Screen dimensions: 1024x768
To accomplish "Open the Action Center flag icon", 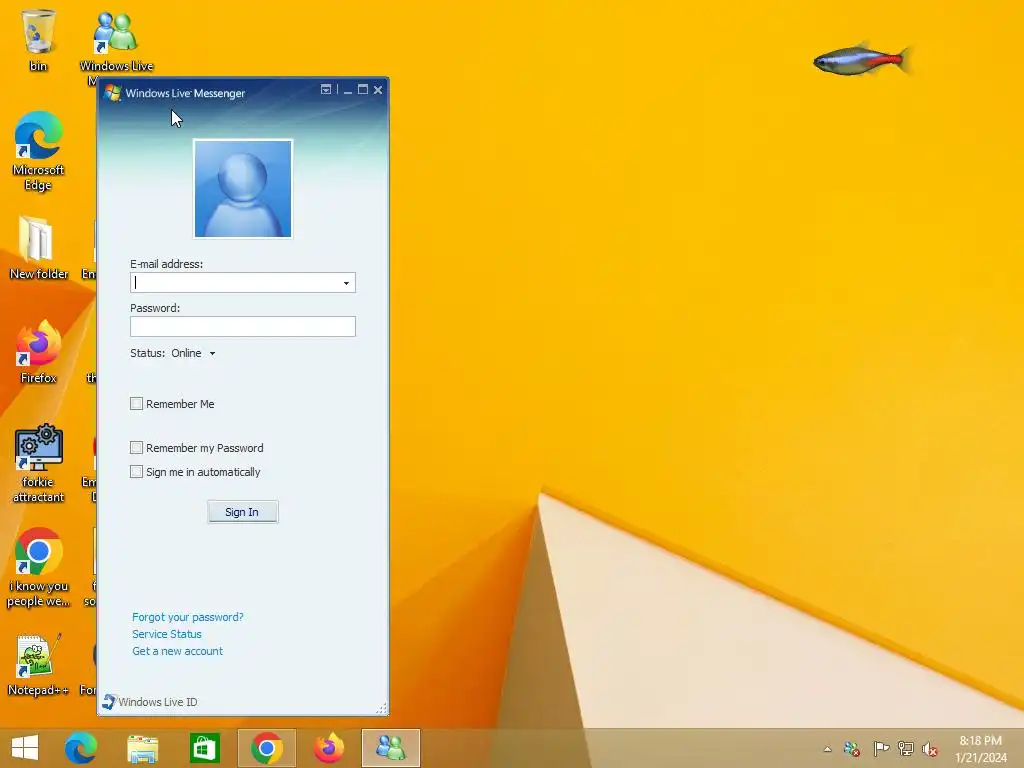I will tap(880, 749).
